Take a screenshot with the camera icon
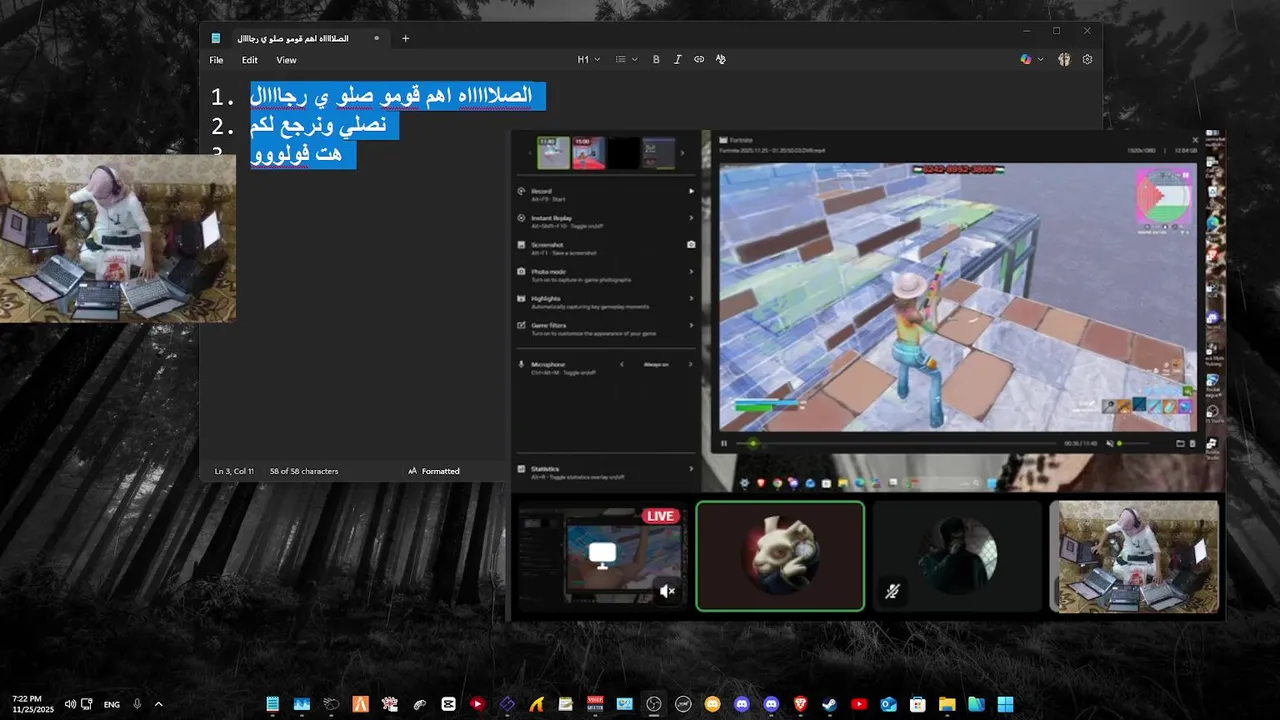The height and width of the screenshot is (720, 1280). coord(691,244)
